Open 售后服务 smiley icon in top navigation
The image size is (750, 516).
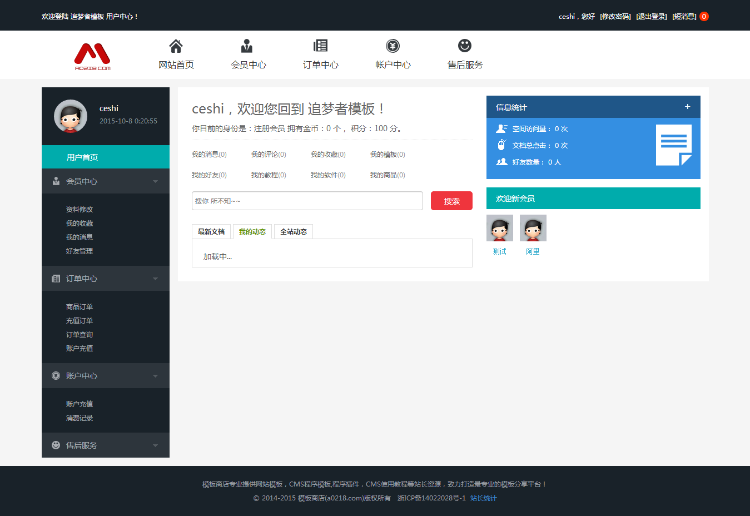point(464,45)
